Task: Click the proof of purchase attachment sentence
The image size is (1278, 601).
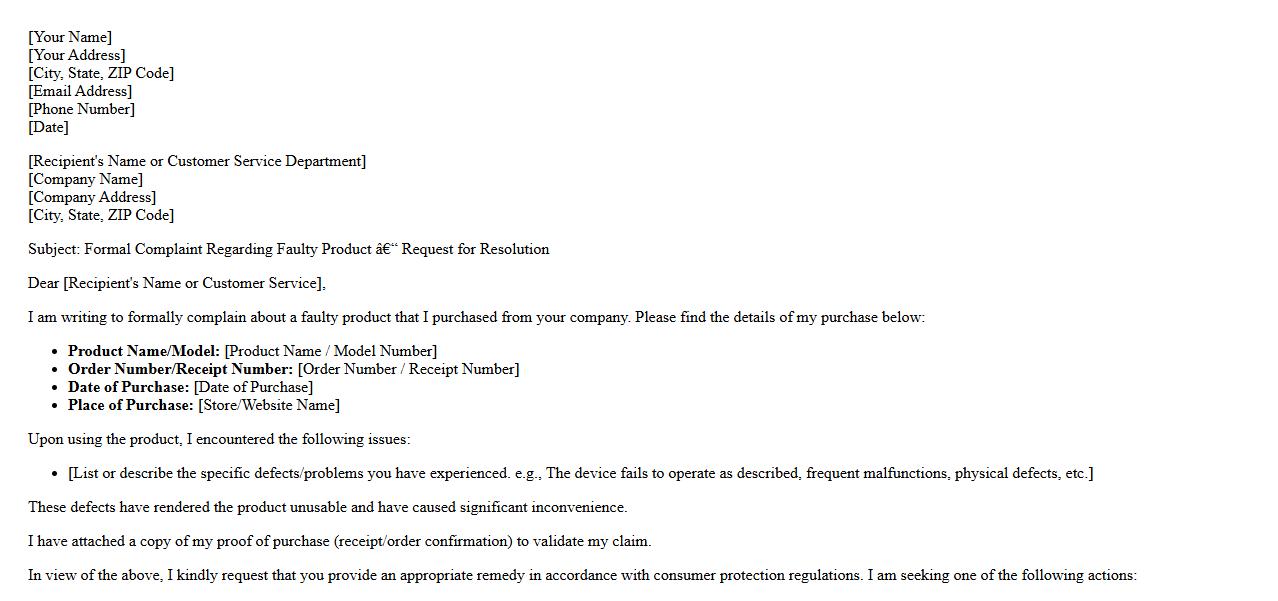Action: tap(339, 541)
